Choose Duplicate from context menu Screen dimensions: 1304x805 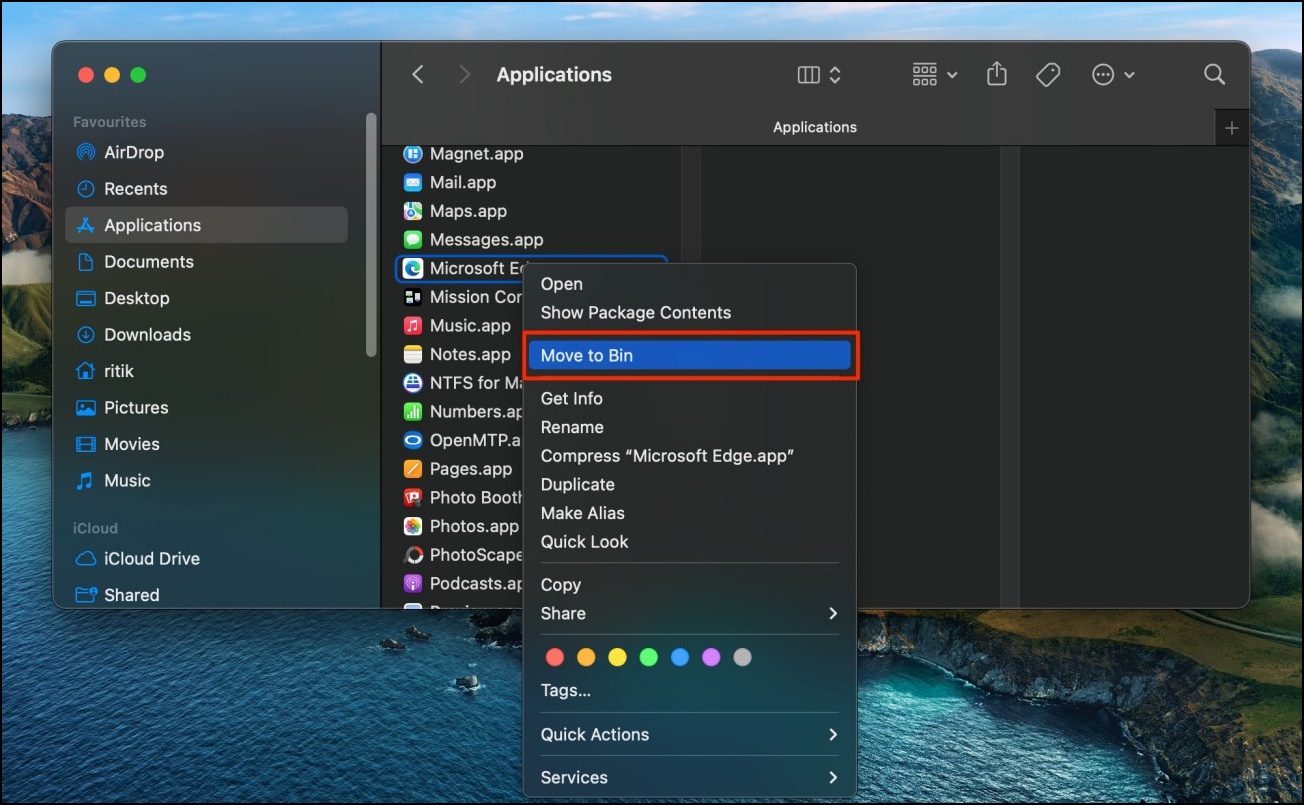(690, 484)
